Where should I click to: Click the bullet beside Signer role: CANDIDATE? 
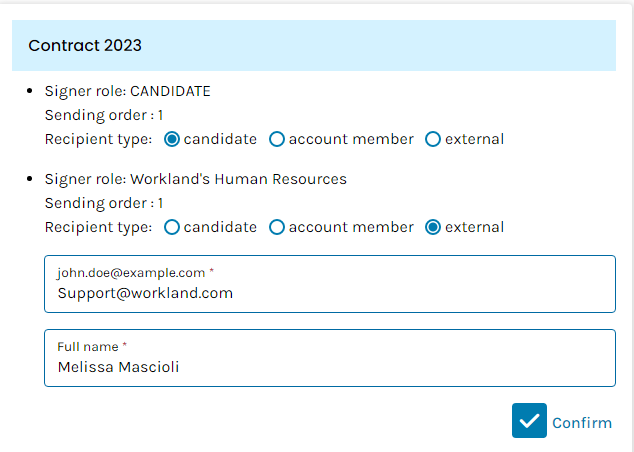(34, 91)
